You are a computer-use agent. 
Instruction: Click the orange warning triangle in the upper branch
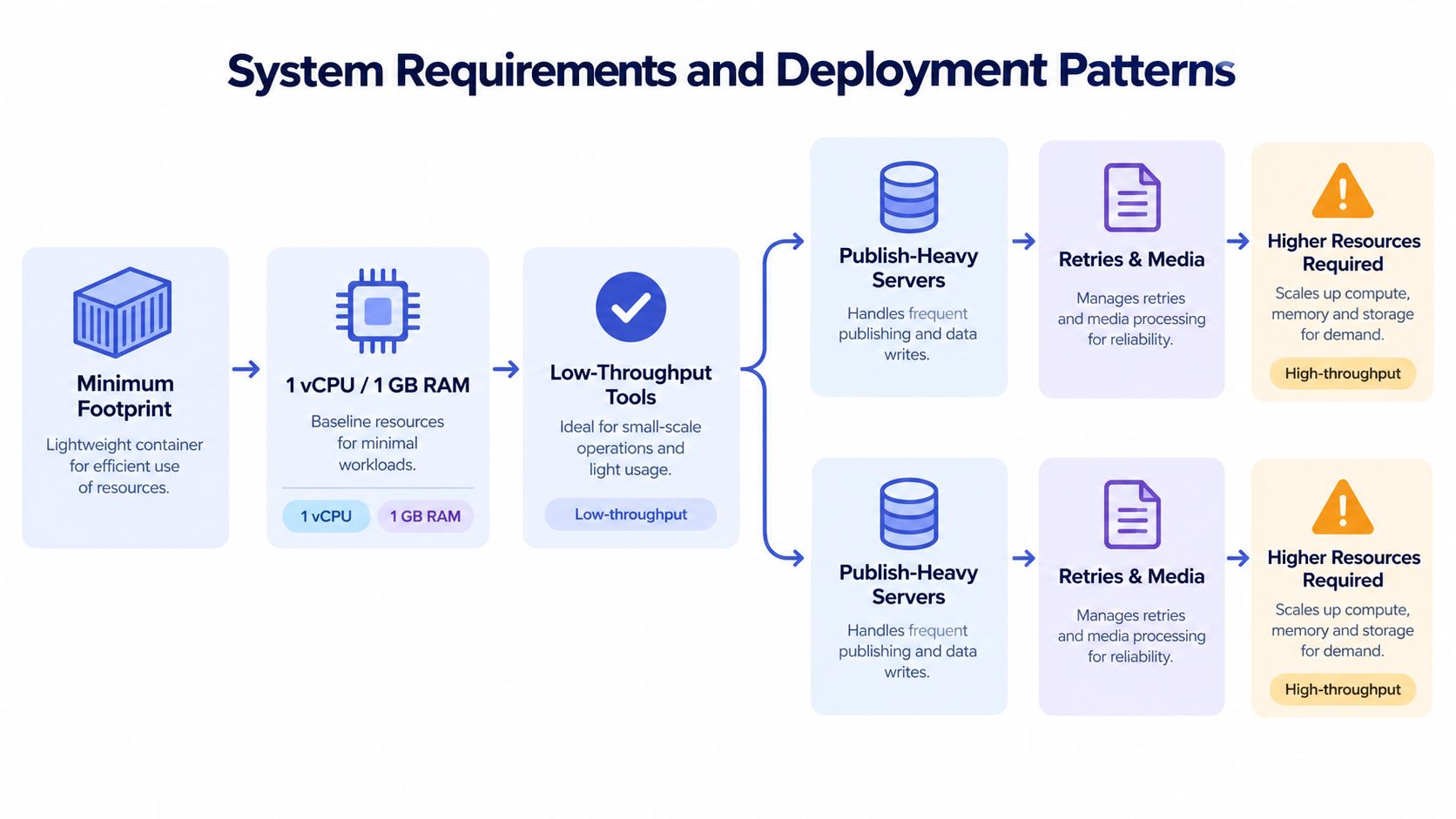1343,191
